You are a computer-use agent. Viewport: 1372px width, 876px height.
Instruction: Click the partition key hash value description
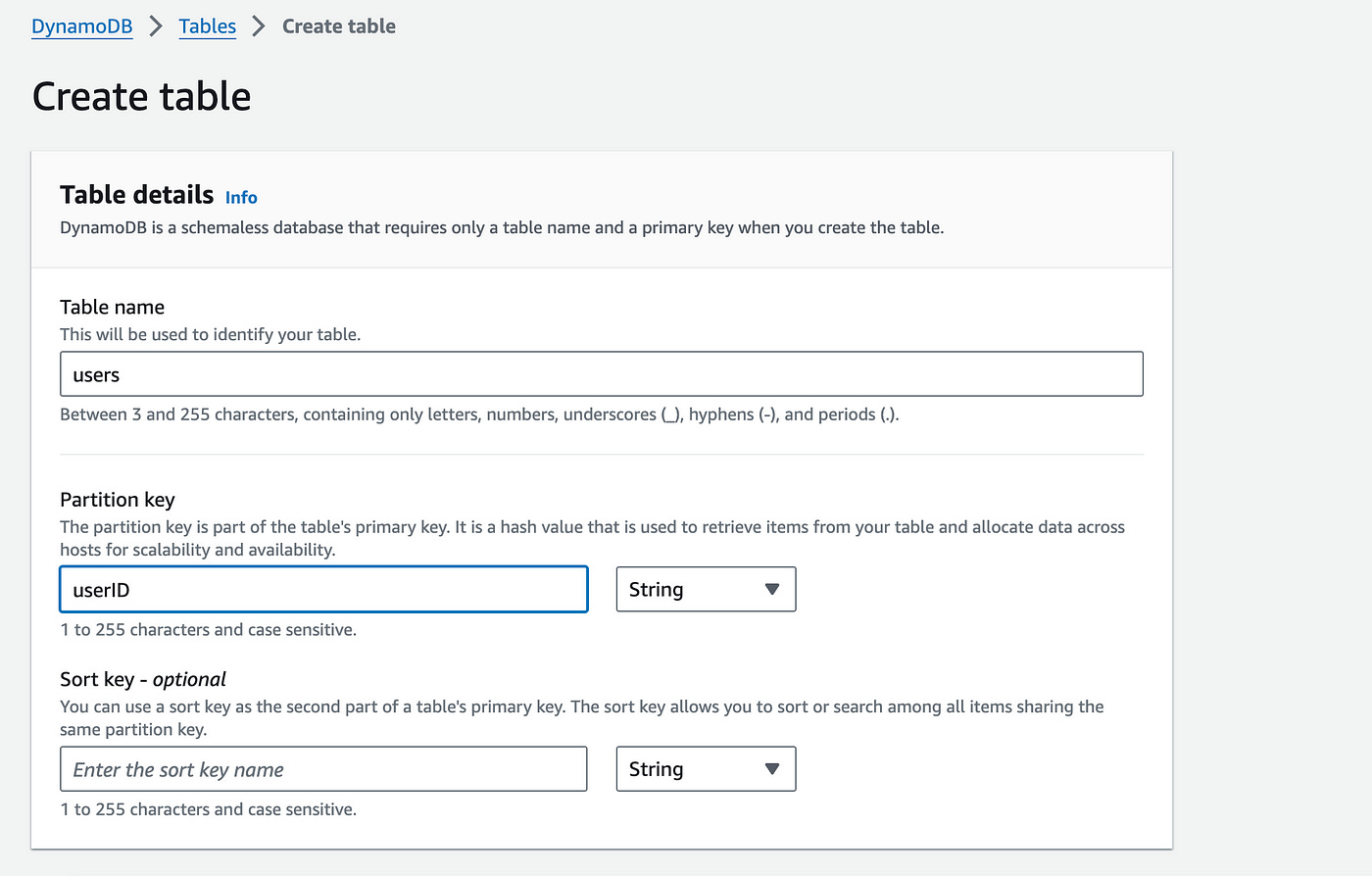[592, 538]
